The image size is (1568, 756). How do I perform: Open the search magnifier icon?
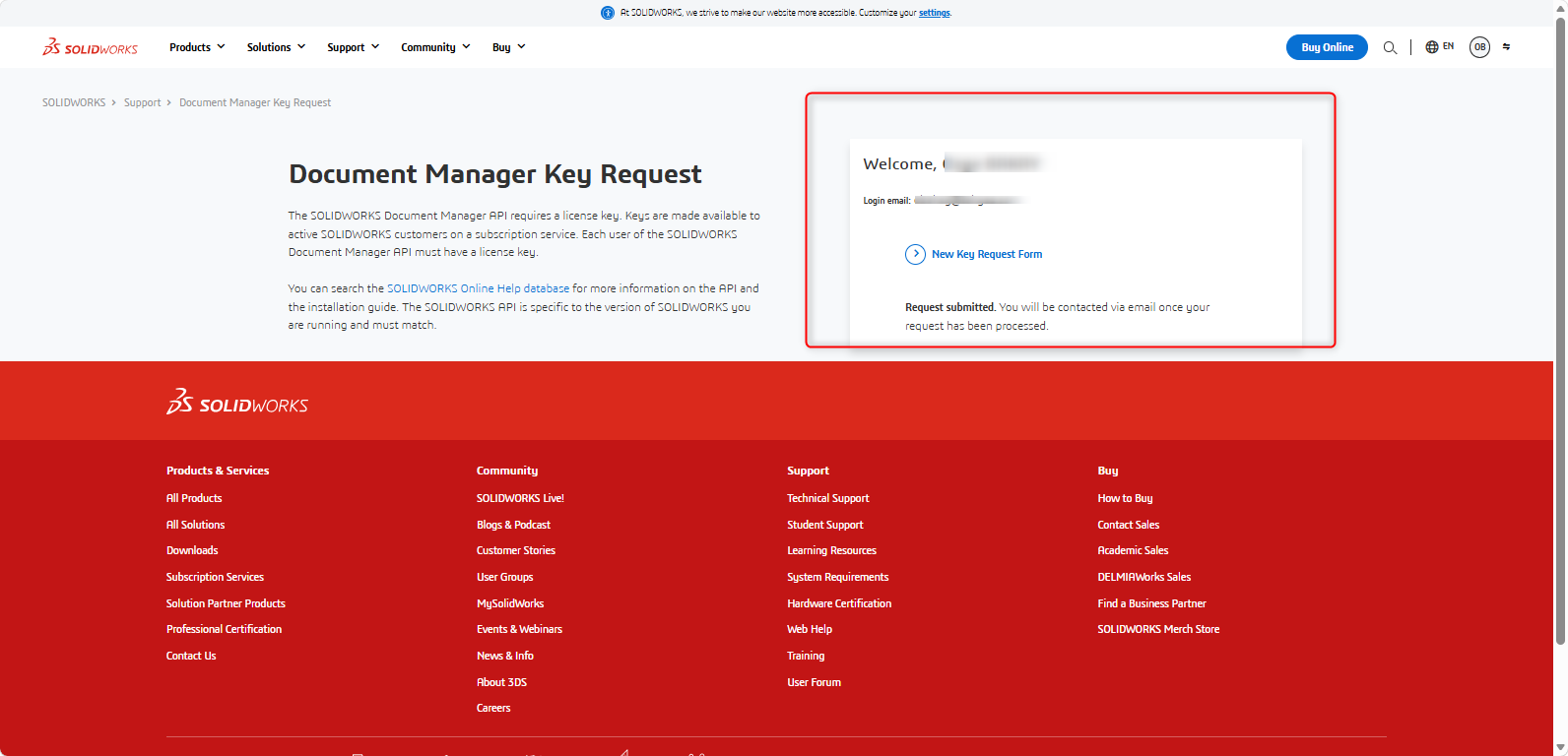coord(1390,47)
